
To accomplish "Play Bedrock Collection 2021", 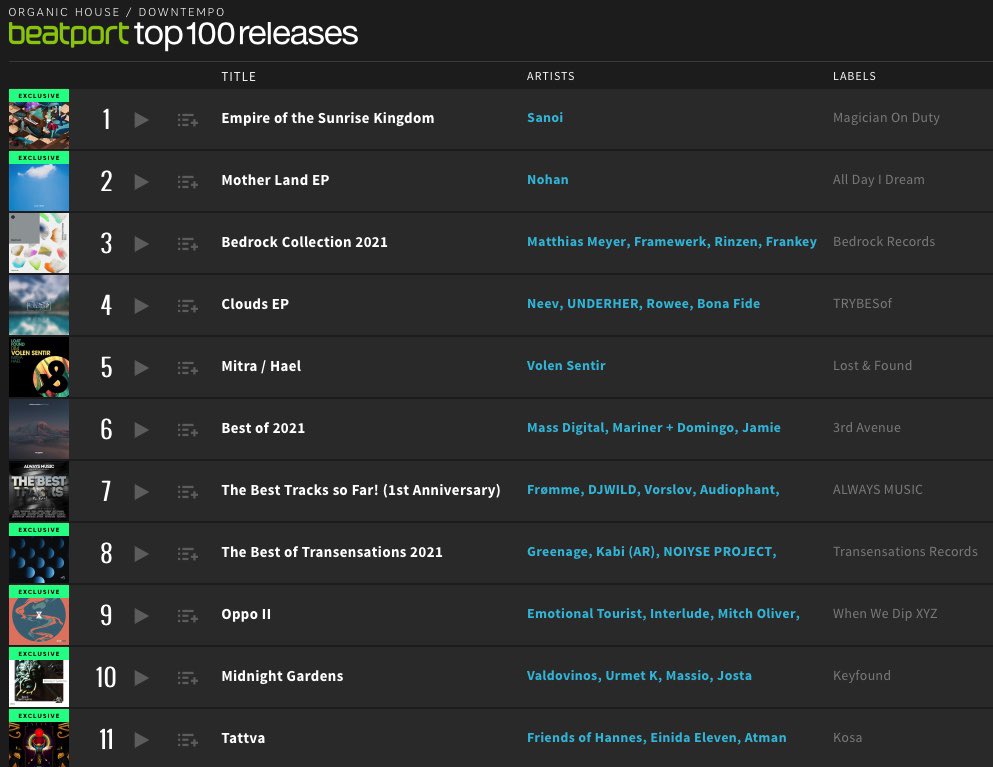I will point(141,244).
